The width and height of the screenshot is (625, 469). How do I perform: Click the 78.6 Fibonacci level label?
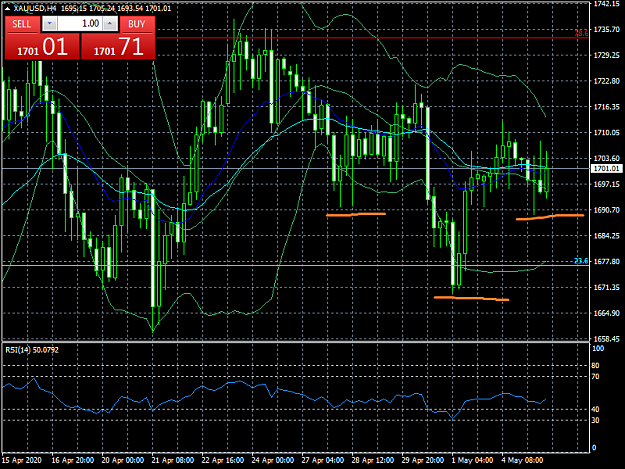581,33
